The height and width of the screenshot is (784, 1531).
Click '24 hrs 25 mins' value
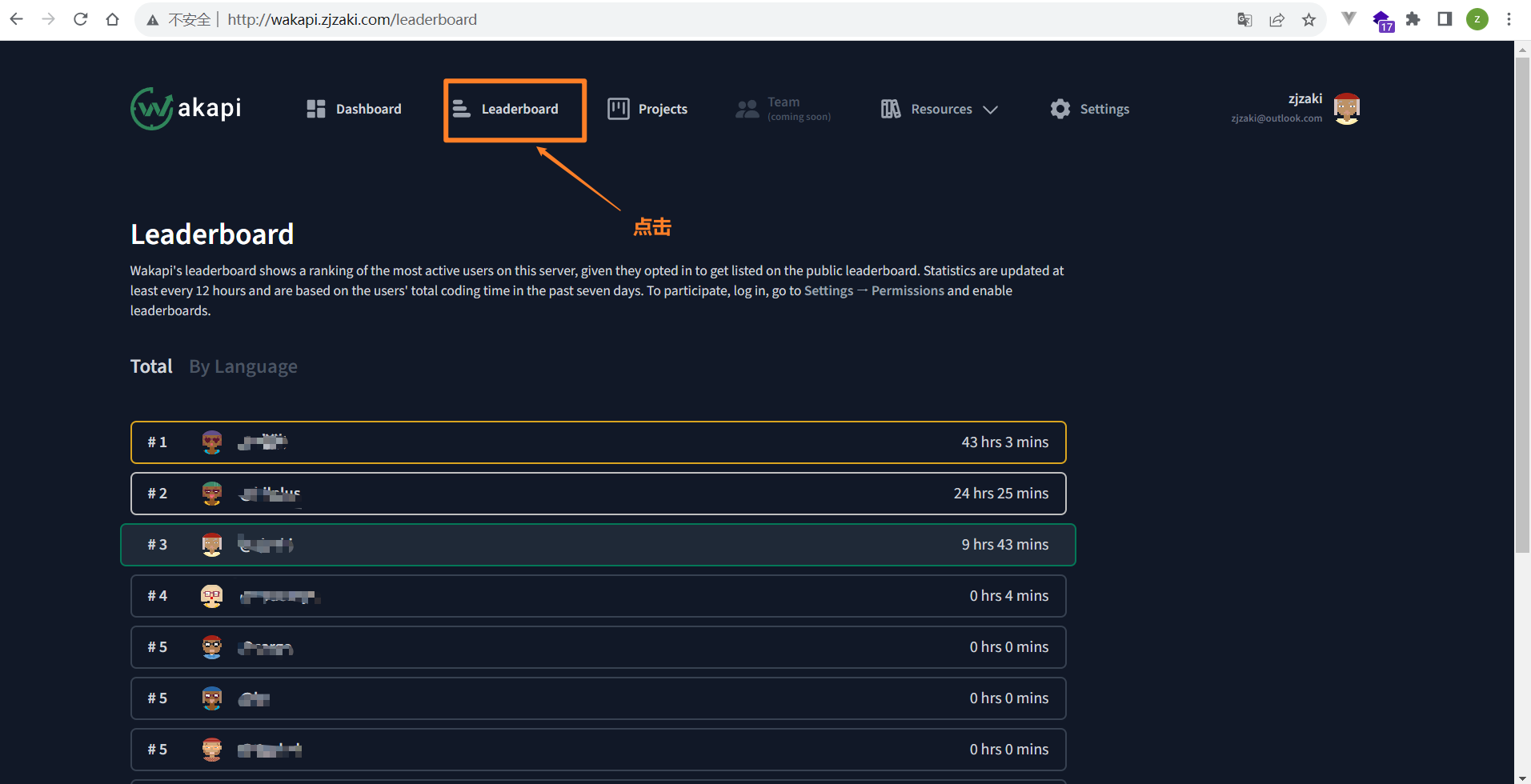pos(1001,494)
